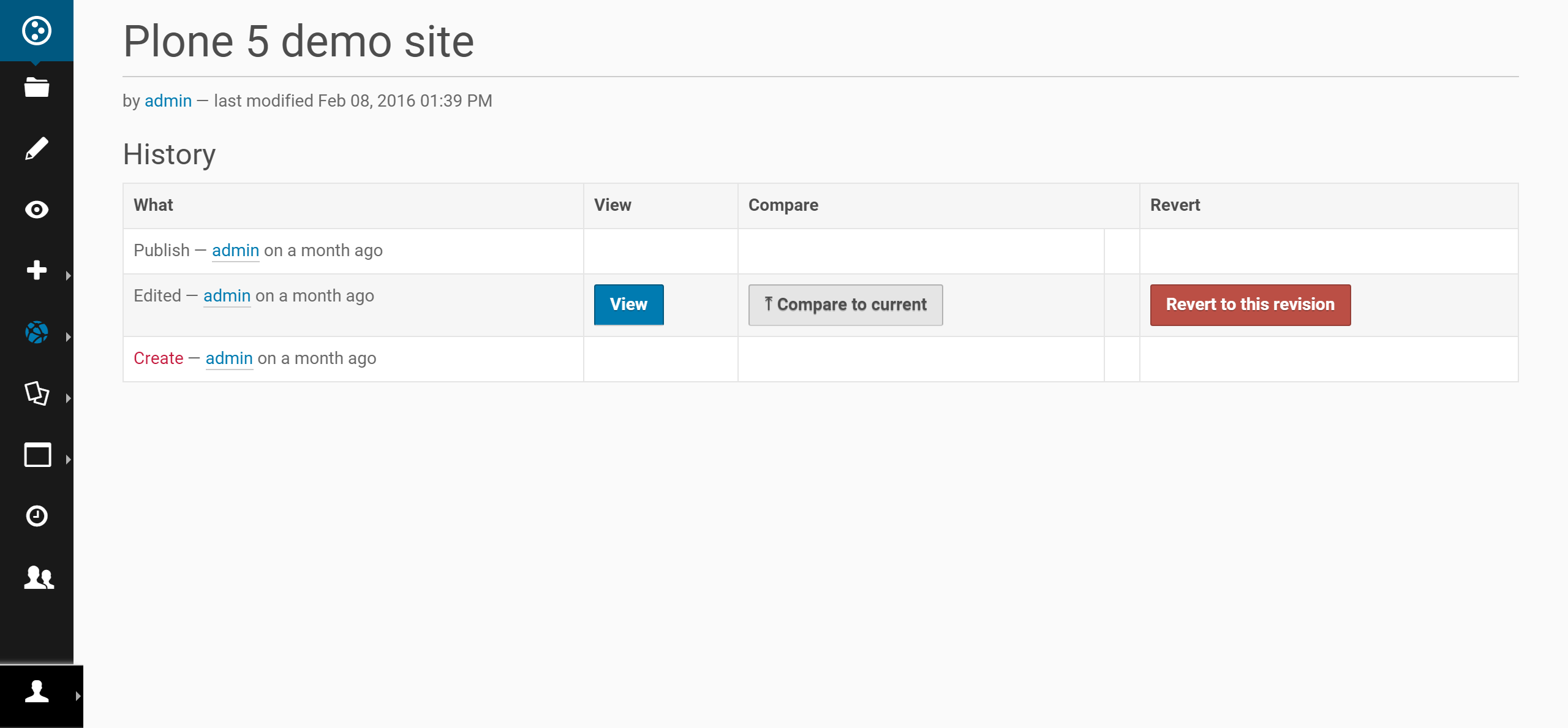Viewport: 1568px width, 728px height.
Task: Click Compare to current button
Action: [845, 305]
